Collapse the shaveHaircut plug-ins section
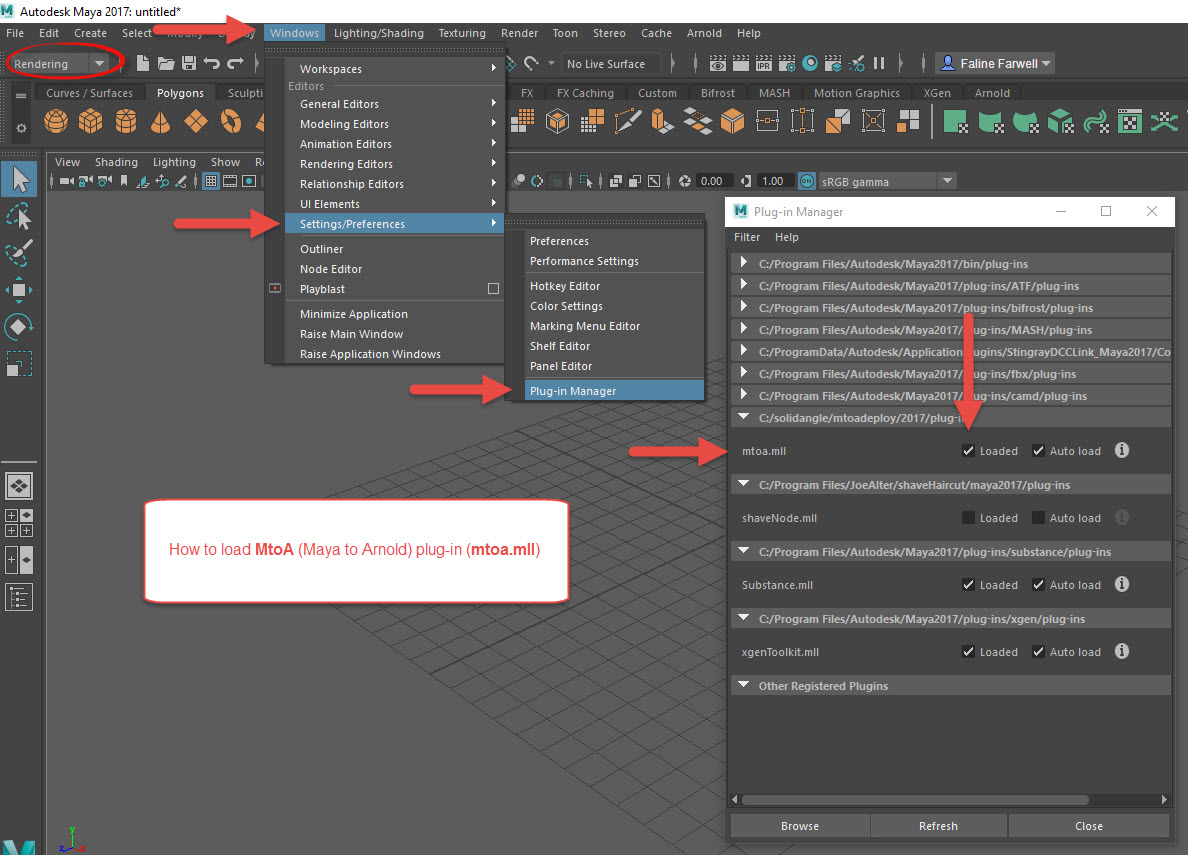This screenshot has height=855, width=1188. 744,484
